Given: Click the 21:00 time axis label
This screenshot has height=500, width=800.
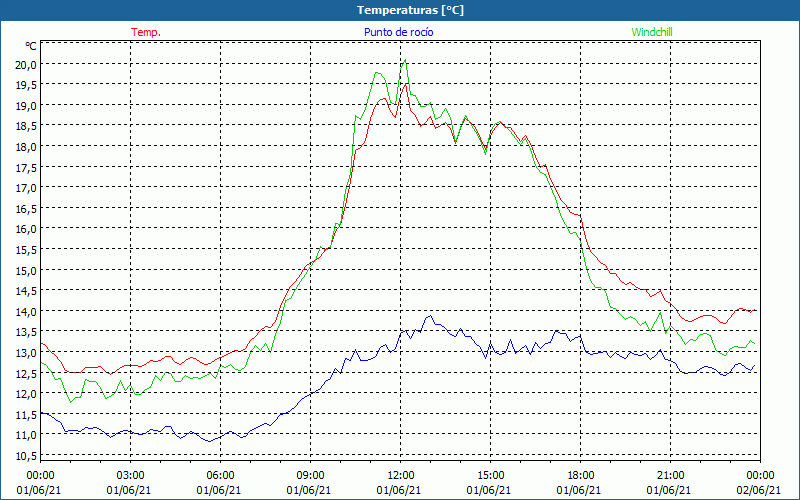Looking at the screenshot, I should (670, 476).
